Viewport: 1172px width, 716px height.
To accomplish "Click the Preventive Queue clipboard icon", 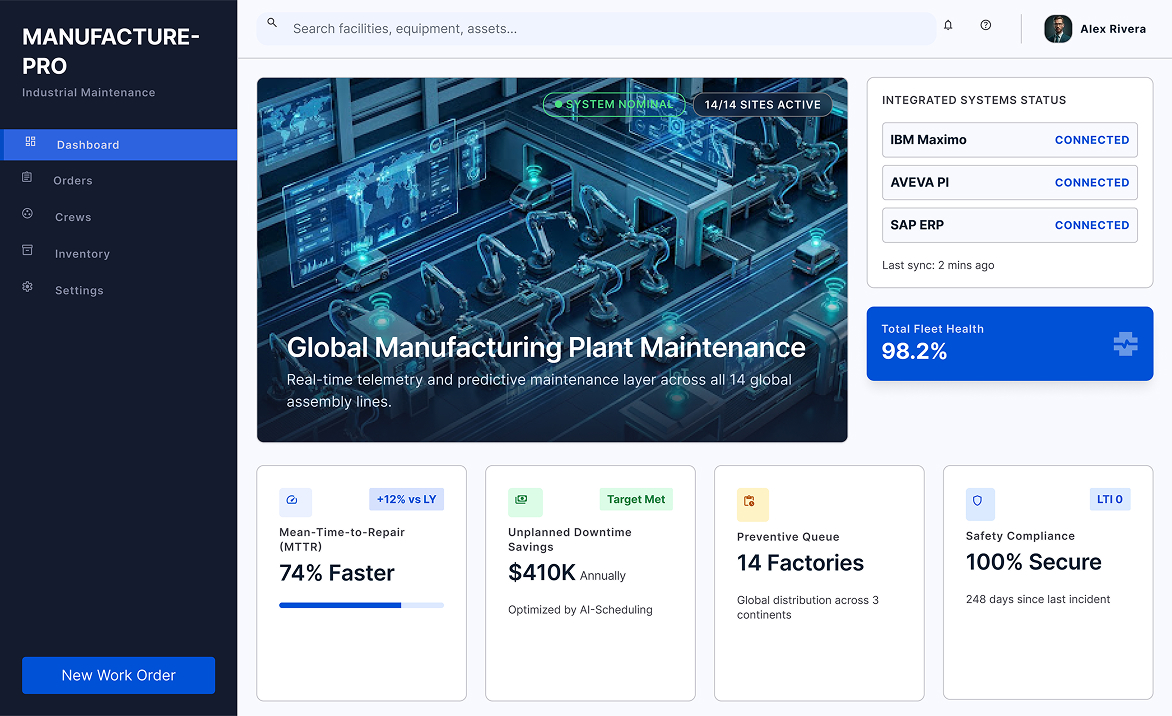I will tap(750, 502).
